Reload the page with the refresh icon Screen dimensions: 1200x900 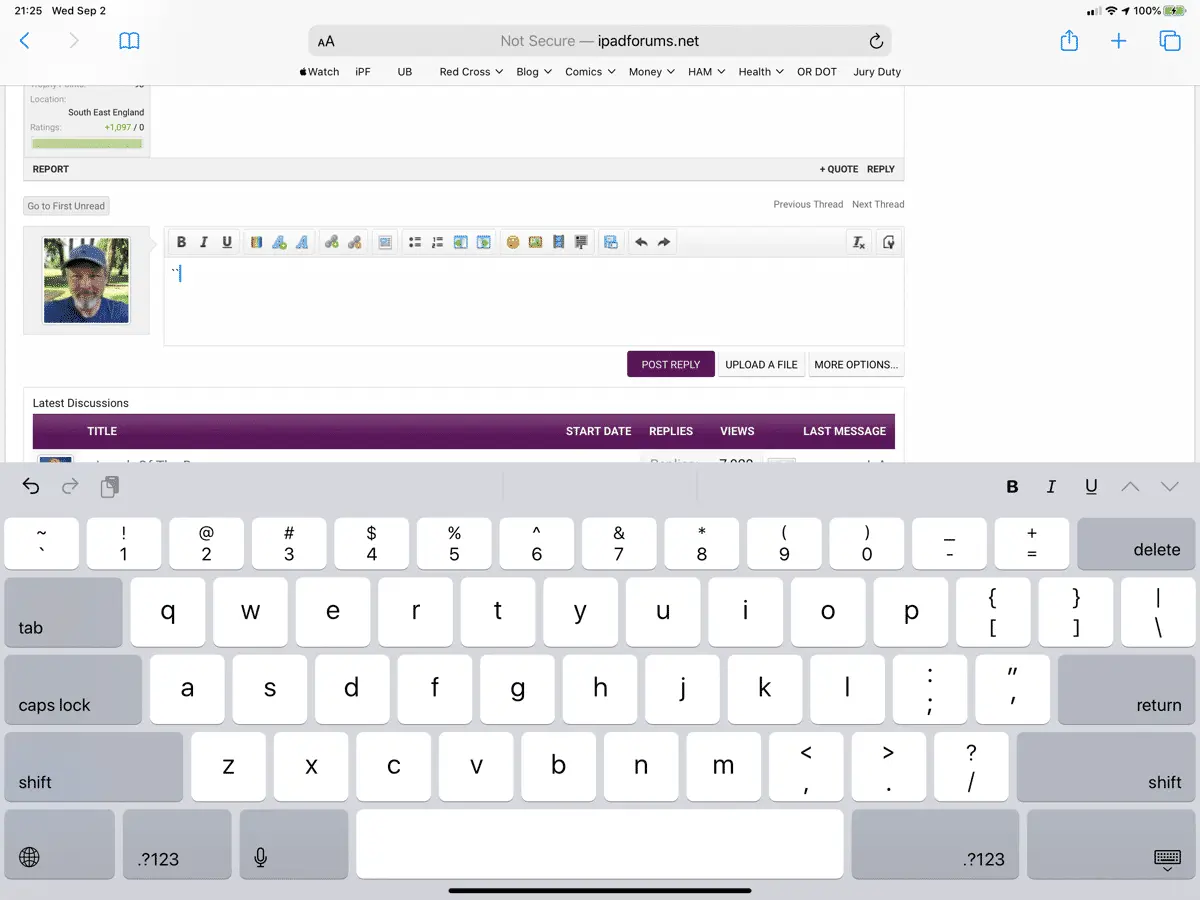tap(876, 41)
